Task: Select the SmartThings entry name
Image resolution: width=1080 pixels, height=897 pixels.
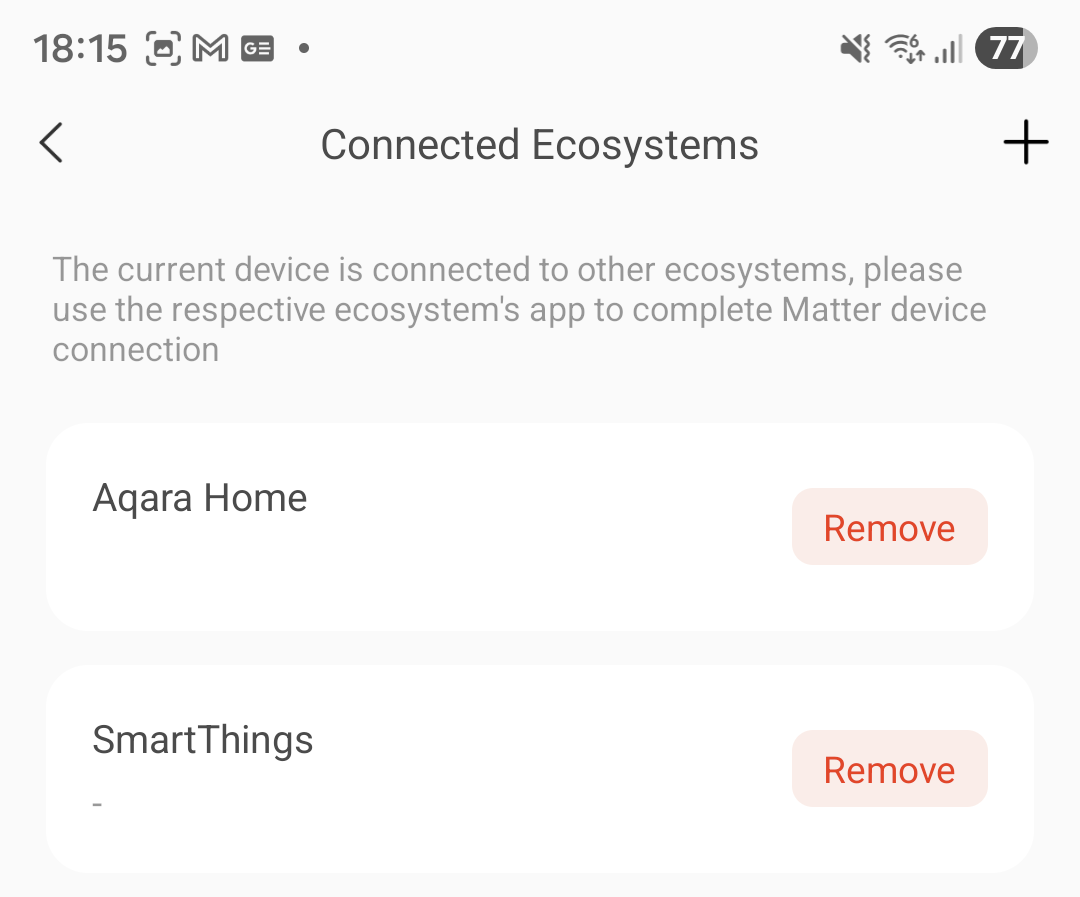Action: click(203, 740)
